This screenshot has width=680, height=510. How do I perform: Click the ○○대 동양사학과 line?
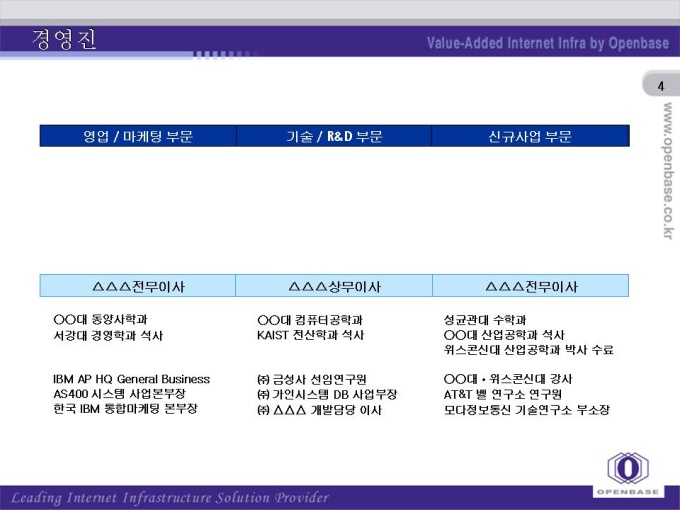pos(101,320)
